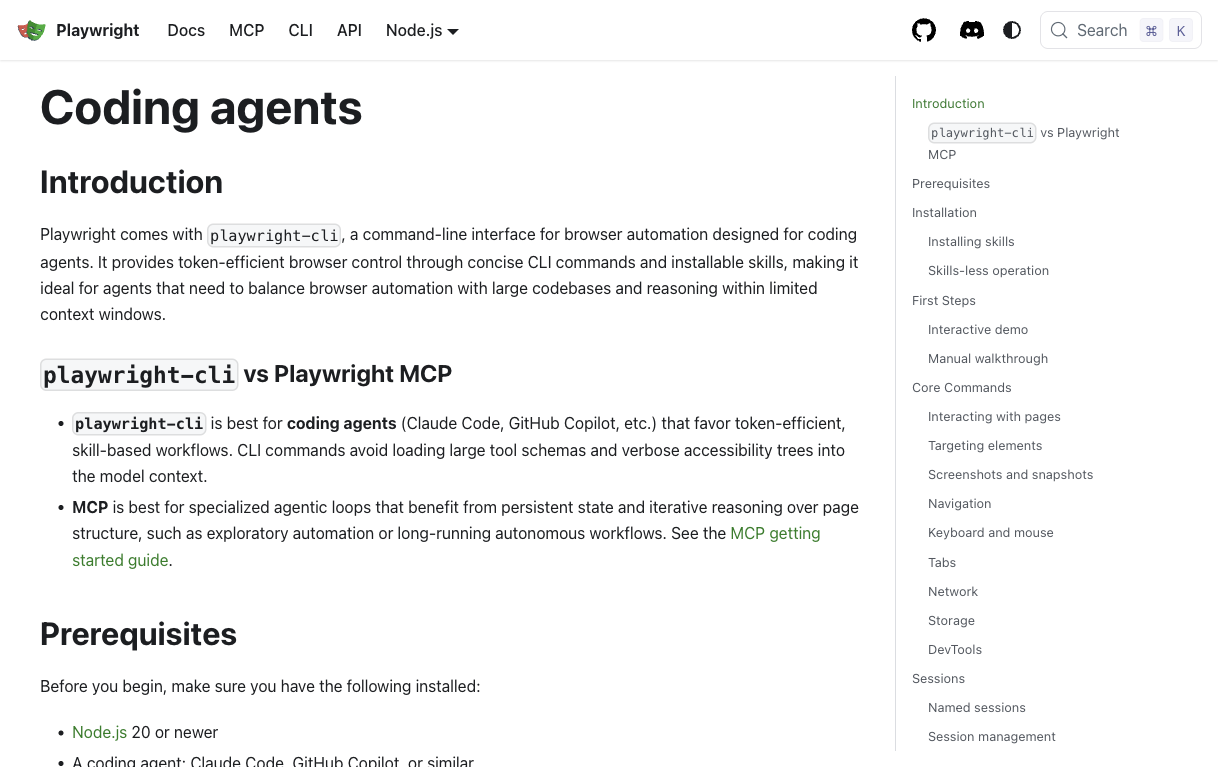The width and height of the screenshot is (1218, 767).
Task: Open the Discord server icon
Action: click(x=971, y=30)
